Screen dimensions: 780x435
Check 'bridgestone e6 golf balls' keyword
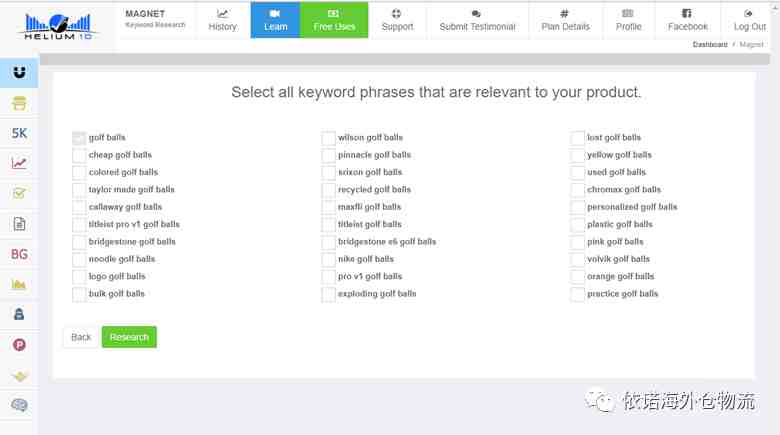pos(328,242)
